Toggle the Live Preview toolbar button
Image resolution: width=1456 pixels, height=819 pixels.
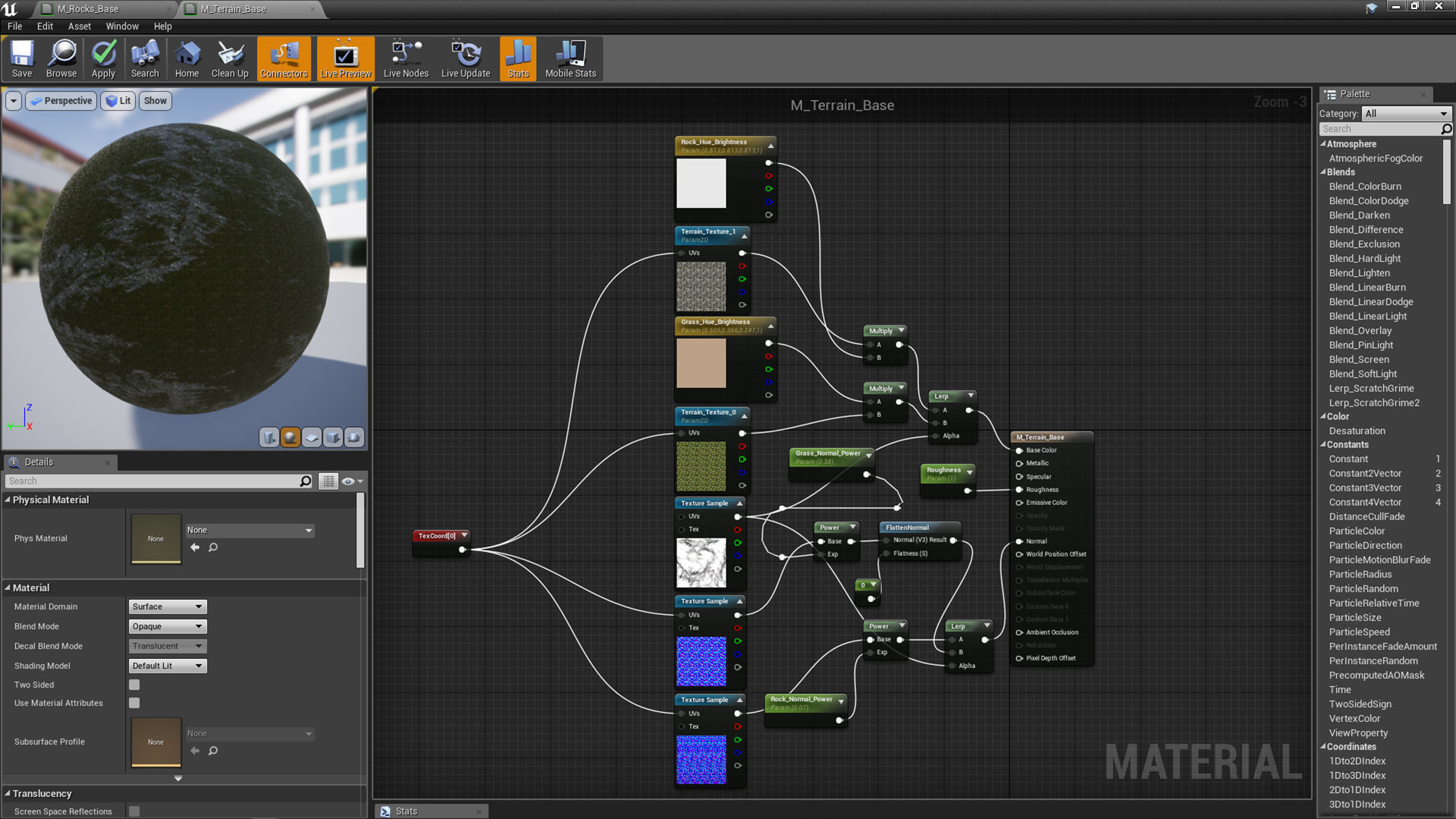[345, 58]
